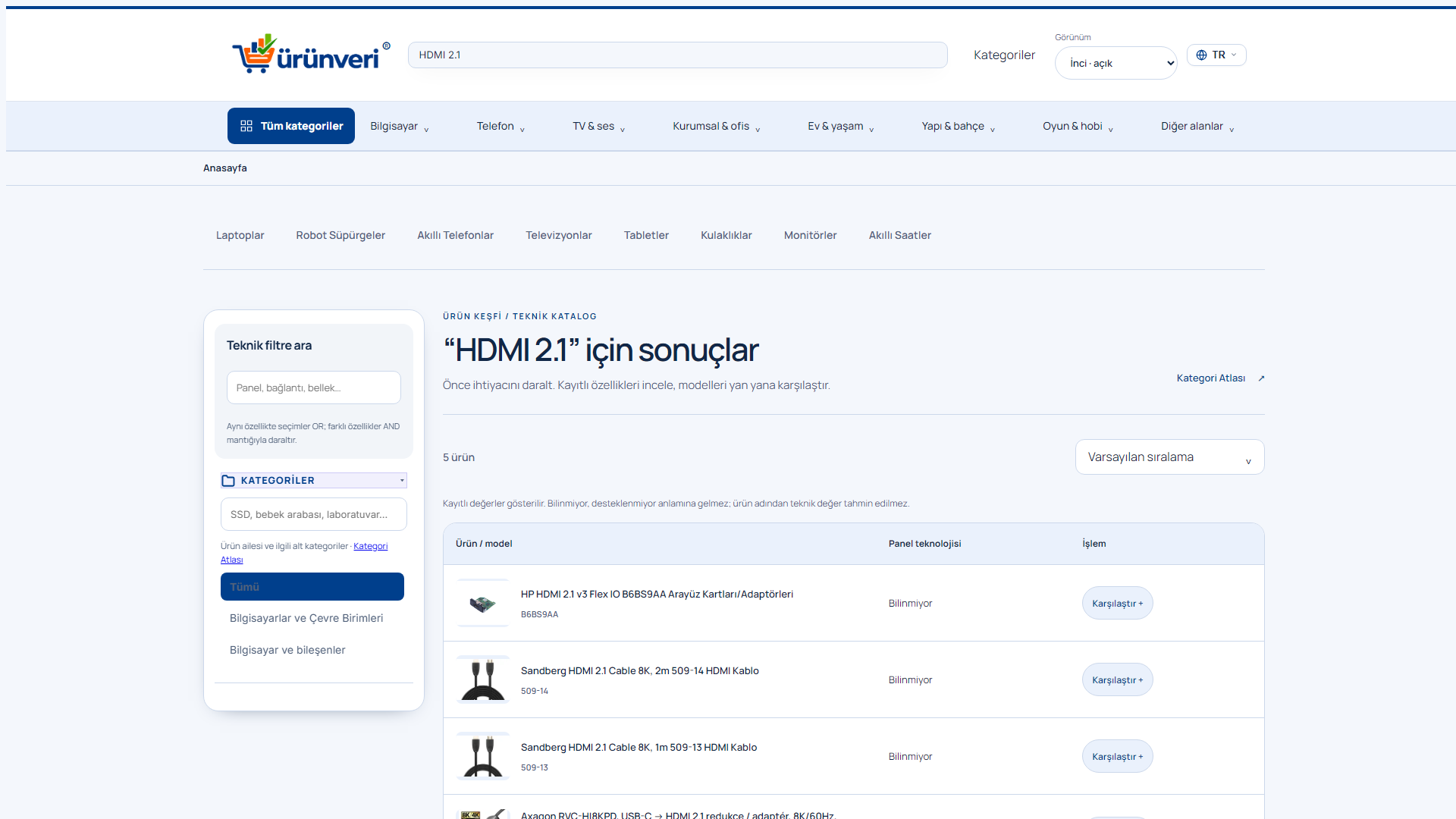
Task: Expand the Telefon menu
Action: click(500, 126)
